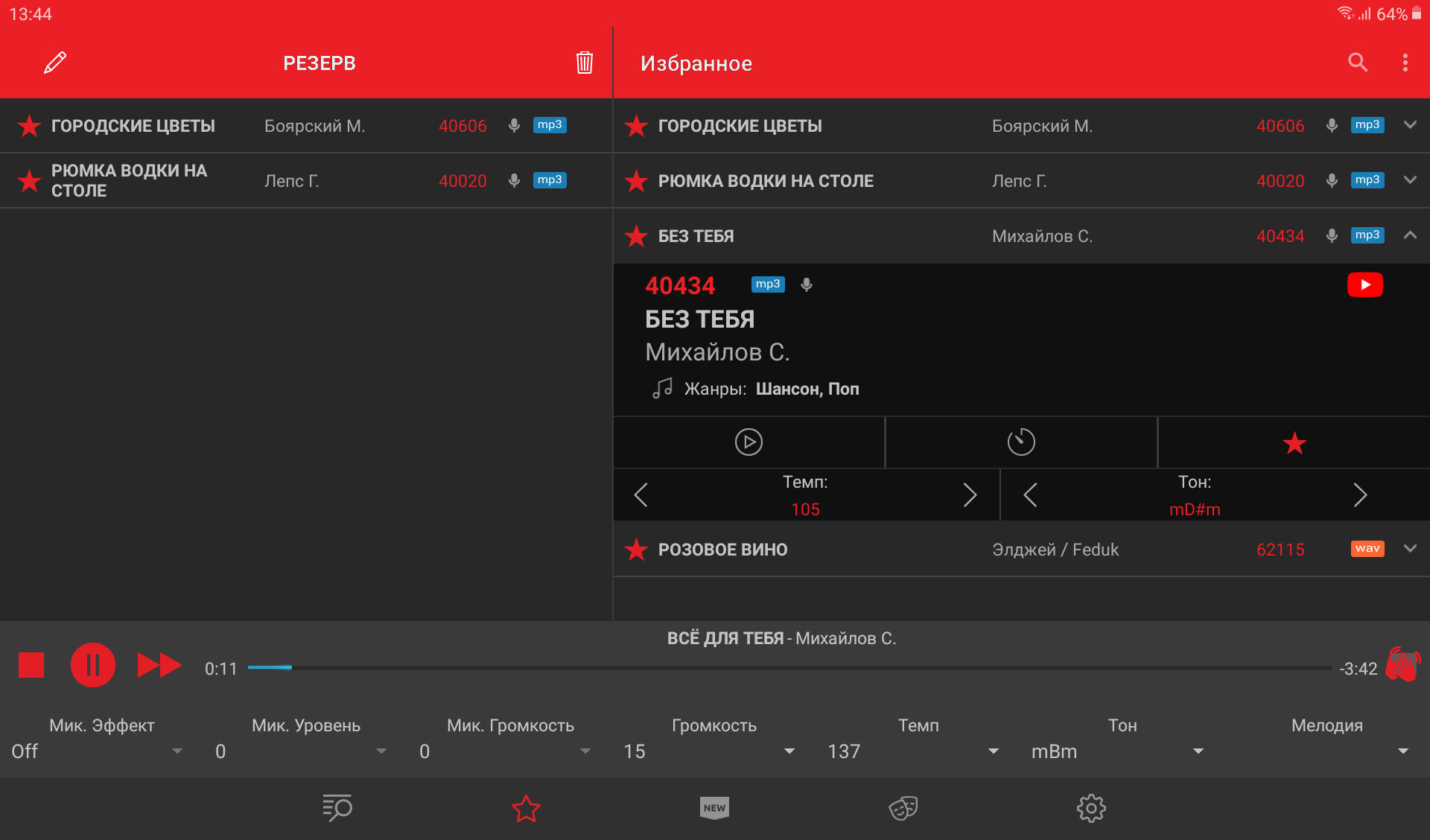Open bottom Темп dropdown showing 137
Image resolution: width=1430 pixels, height=840 pixels.
click(913, 751)
